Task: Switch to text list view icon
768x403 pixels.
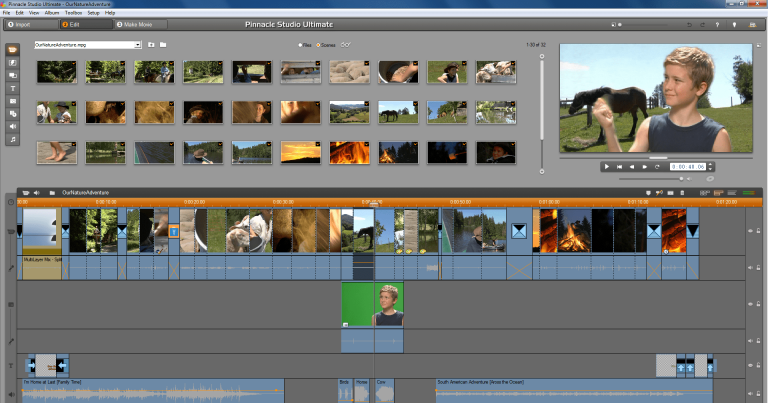Action: pos(732,193)
